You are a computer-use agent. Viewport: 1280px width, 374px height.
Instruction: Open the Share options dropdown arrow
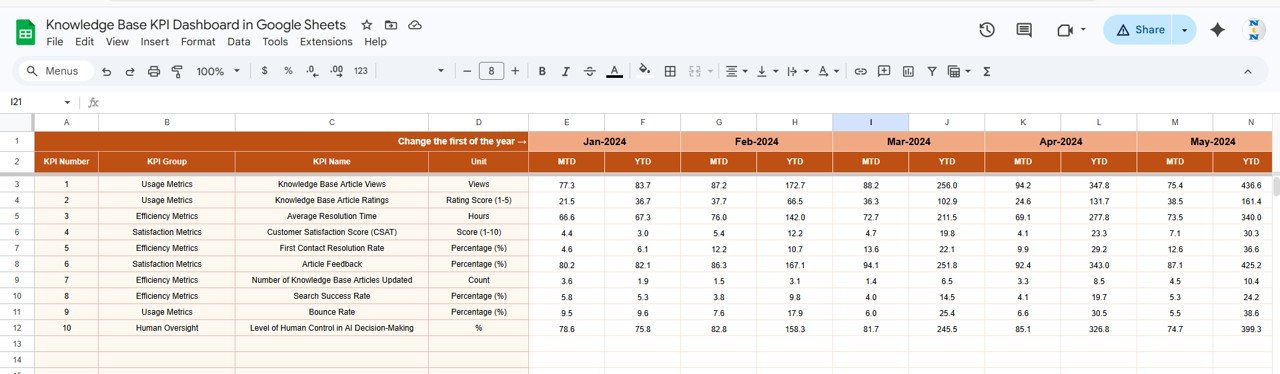point(1184,30)
